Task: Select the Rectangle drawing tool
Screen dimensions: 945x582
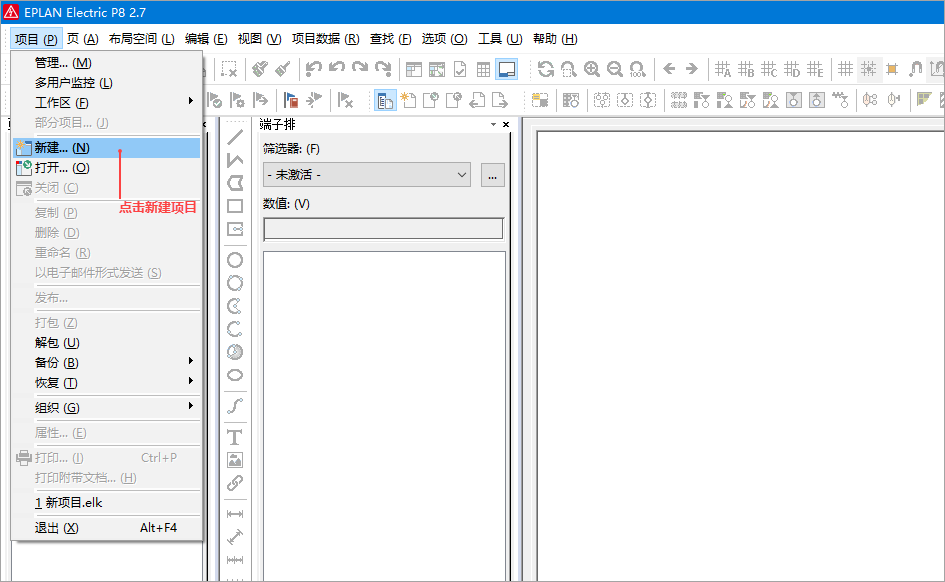Action: pos(235,206)
